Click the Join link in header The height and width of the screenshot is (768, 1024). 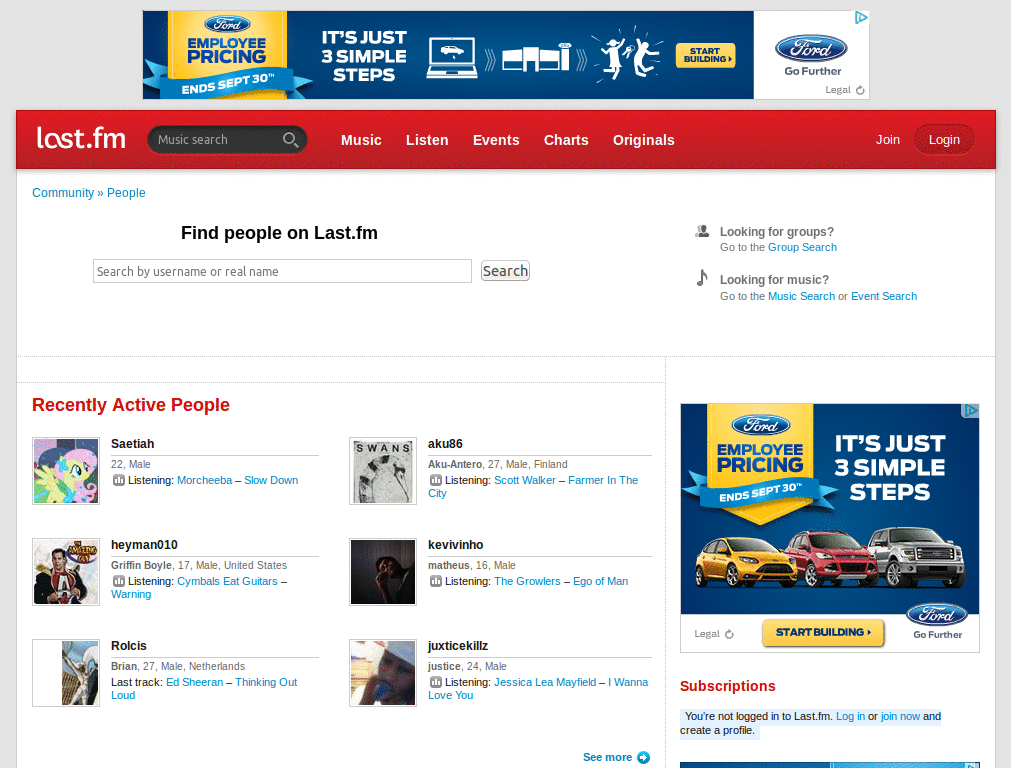click(888, 140)
